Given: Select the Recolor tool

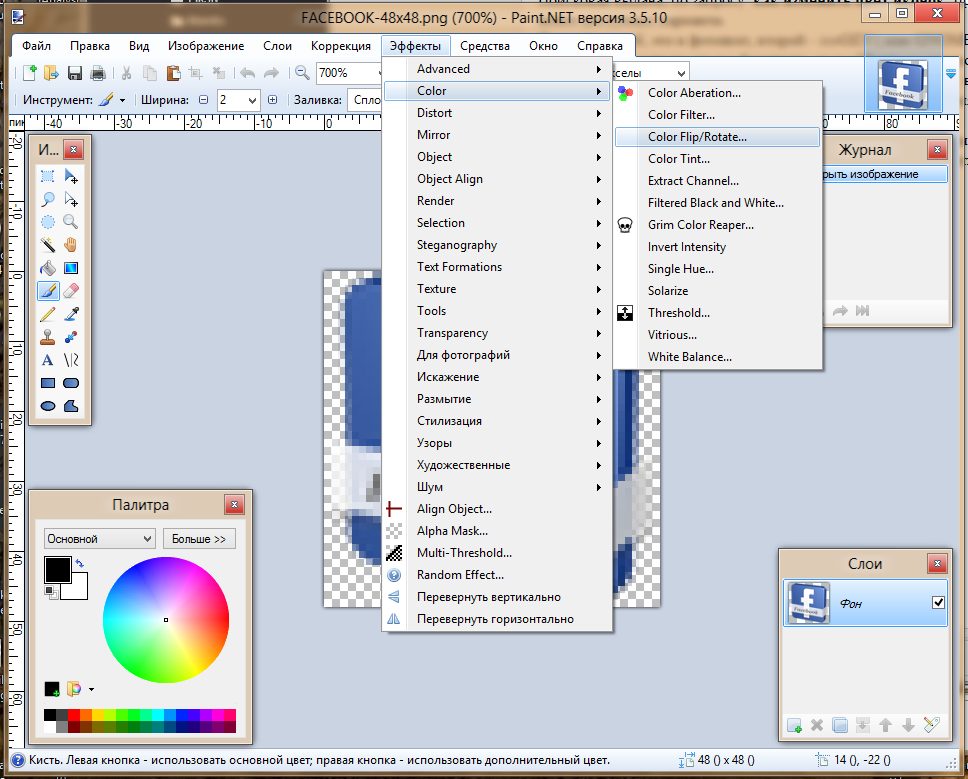Looking at the screenshot, I should click(71, 337).
